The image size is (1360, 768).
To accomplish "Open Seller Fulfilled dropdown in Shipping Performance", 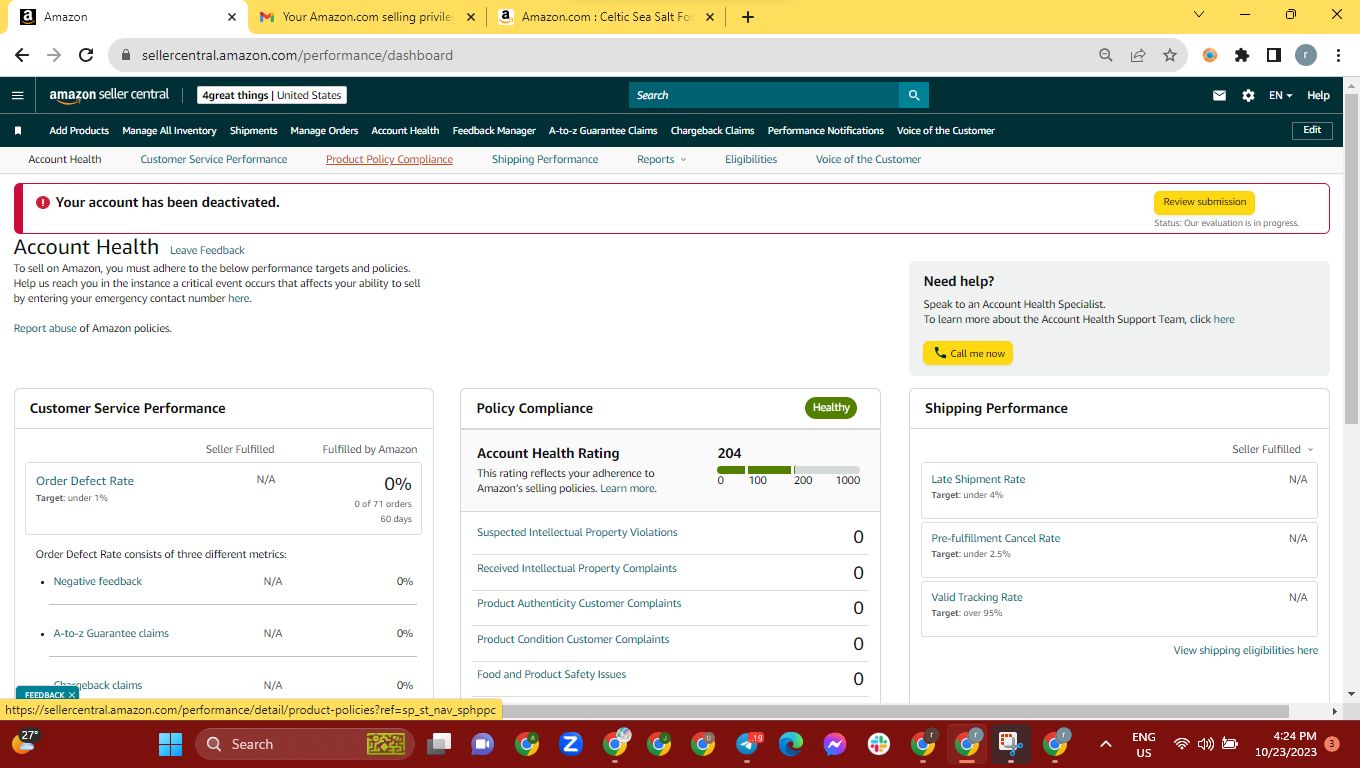I will [x=1273, y=450].
